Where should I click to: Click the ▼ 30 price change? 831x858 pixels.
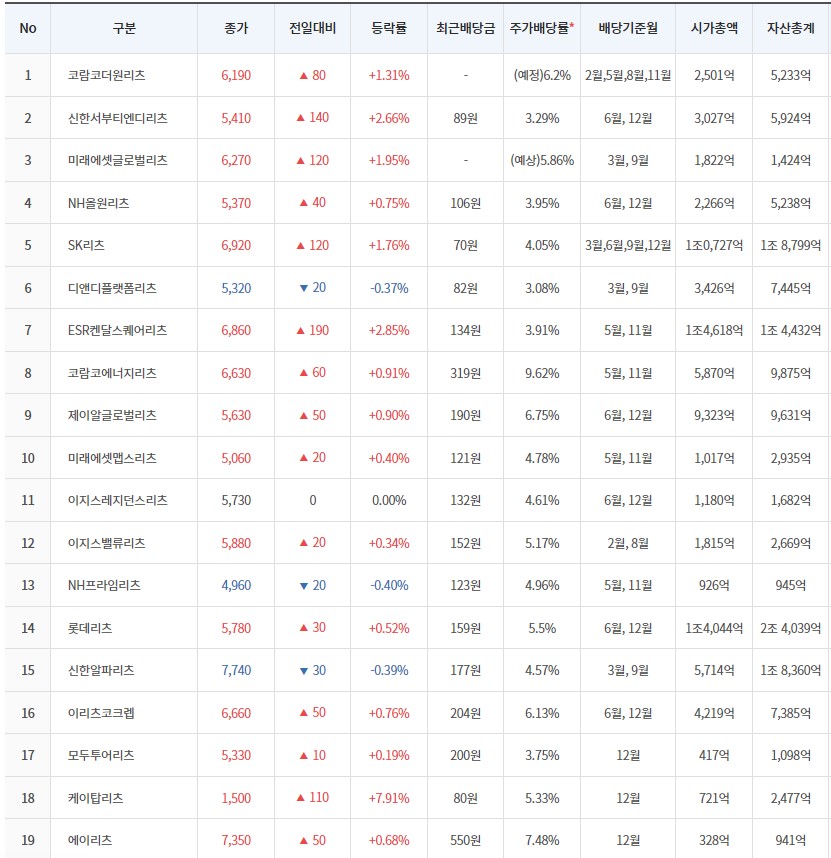(x=312, y=670)
